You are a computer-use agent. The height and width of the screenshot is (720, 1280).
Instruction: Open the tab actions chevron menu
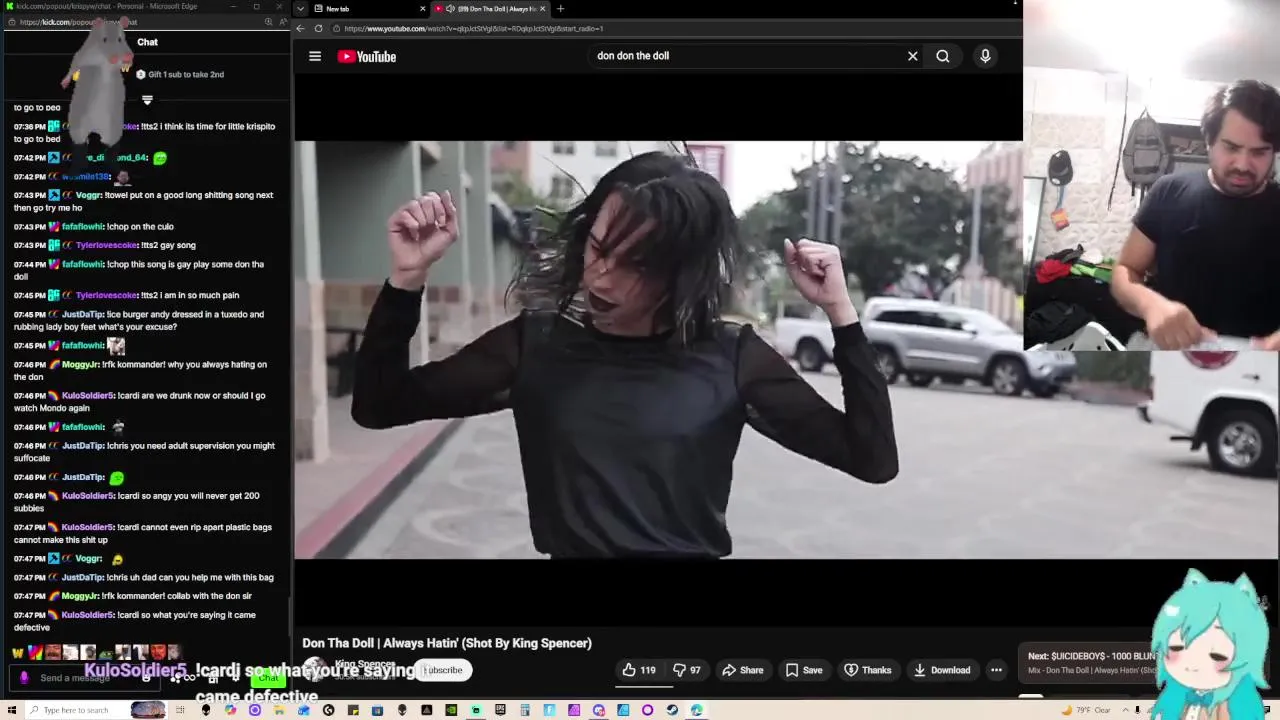(x=301, y=9)
